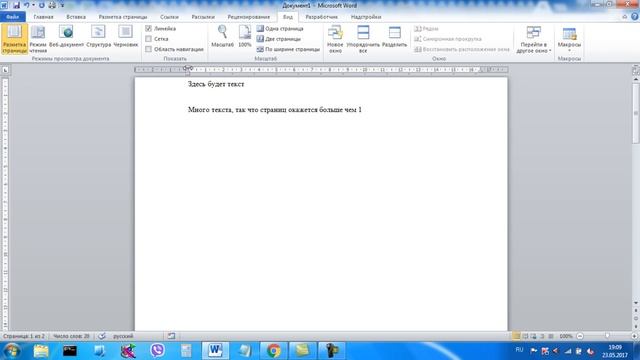Open Word Help question mark icon

coord(634,17)
